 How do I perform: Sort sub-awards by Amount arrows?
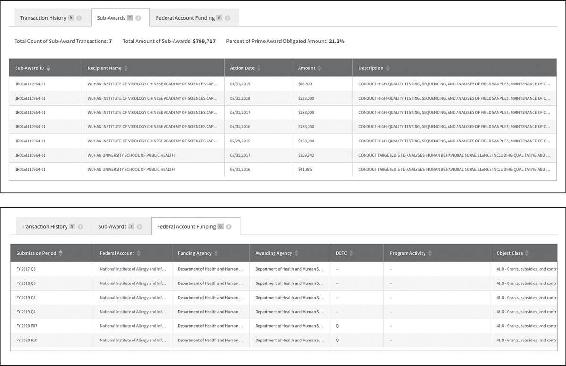(319, 68)
